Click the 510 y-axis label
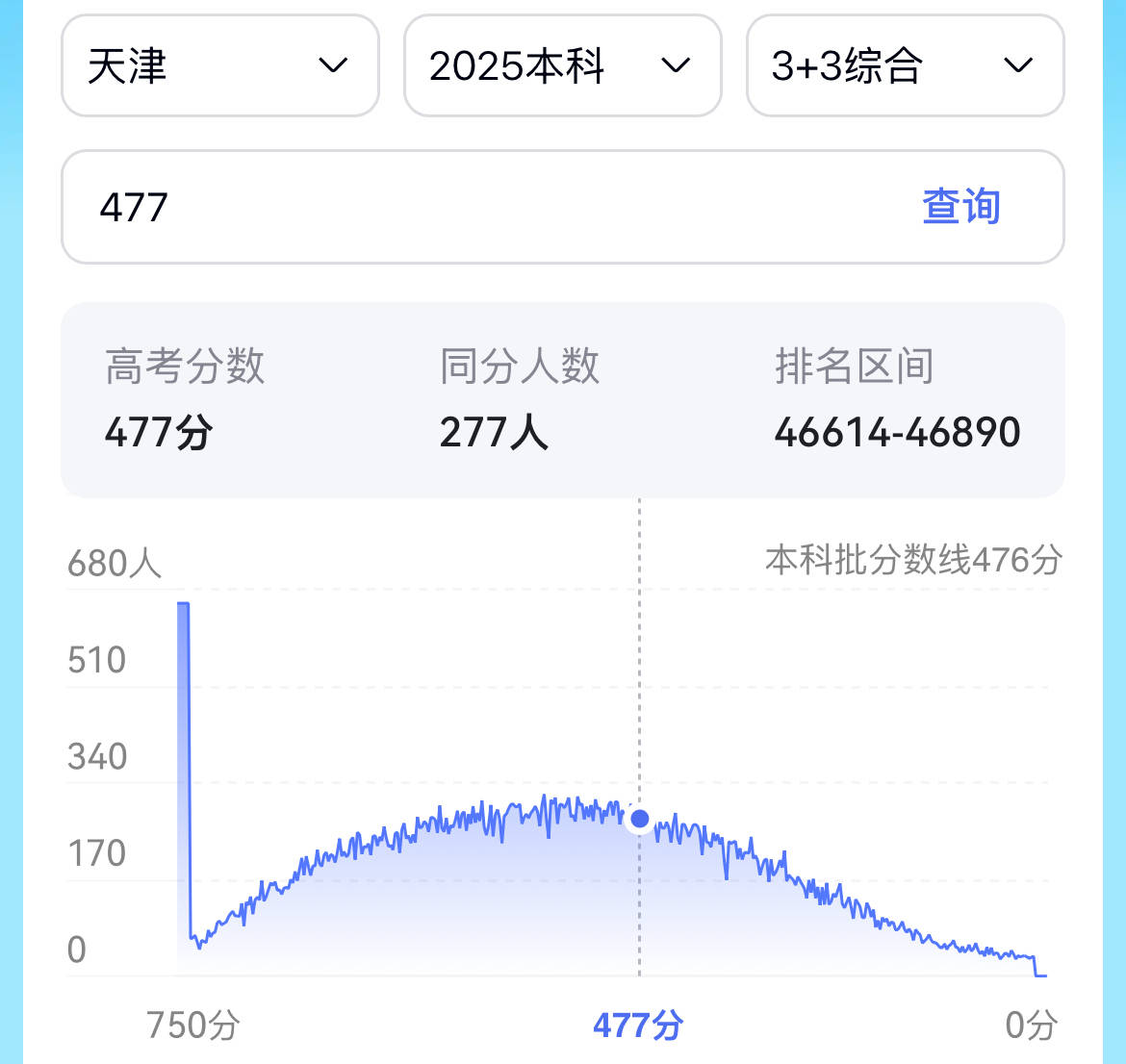 (x=97, y=660)
